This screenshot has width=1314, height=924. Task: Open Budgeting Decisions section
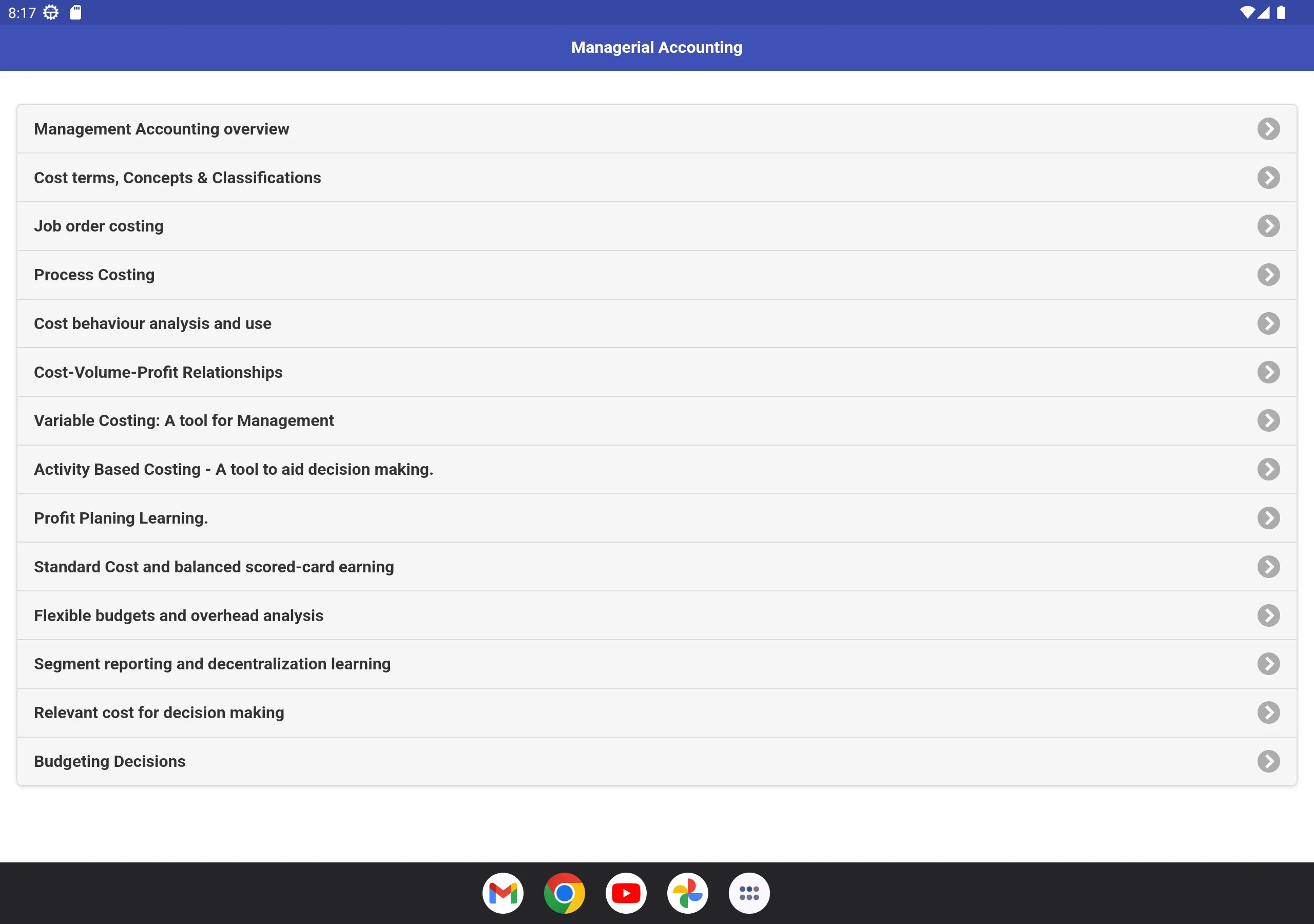(657, 761)
